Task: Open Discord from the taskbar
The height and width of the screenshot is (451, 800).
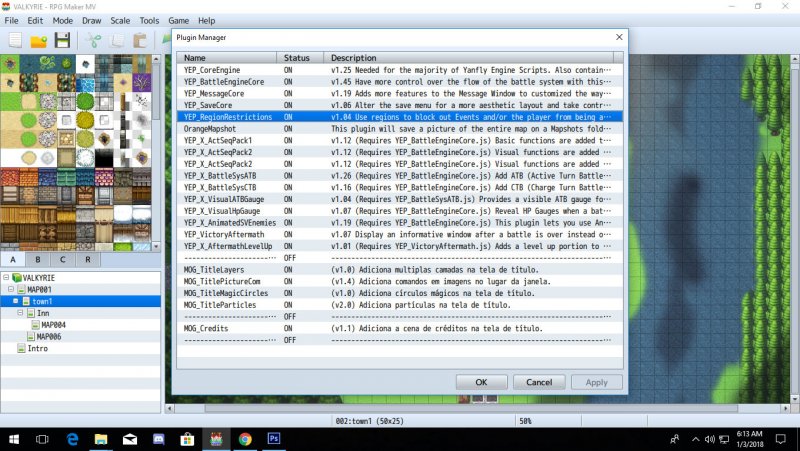Action: pyautogui.click(x=159, y=439)
